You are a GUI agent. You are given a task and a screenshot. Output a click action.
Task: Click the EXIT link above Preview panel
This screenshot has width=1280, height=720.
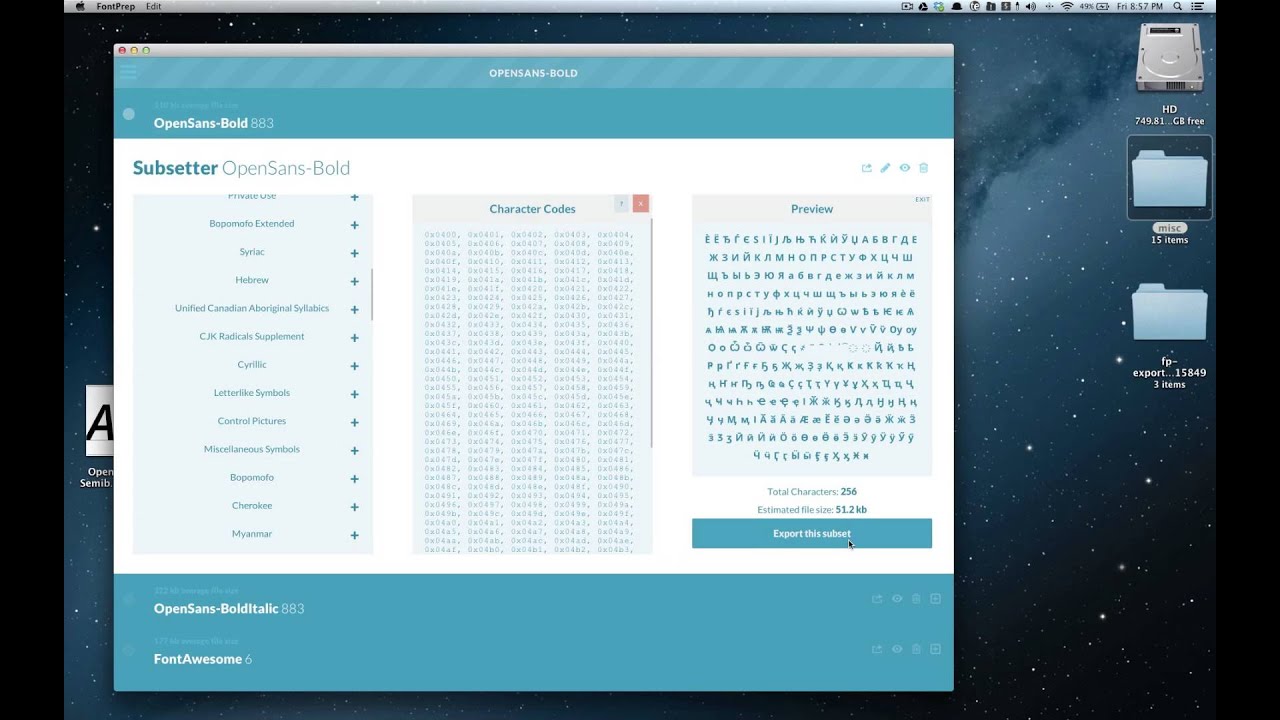click(x=922, y=199)
